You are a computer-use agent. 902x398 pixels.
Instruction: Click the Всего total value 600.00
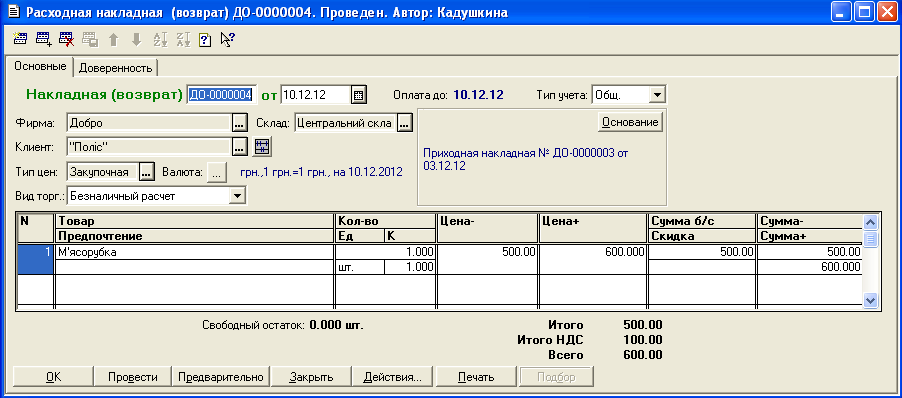click(x=643, y=355)
